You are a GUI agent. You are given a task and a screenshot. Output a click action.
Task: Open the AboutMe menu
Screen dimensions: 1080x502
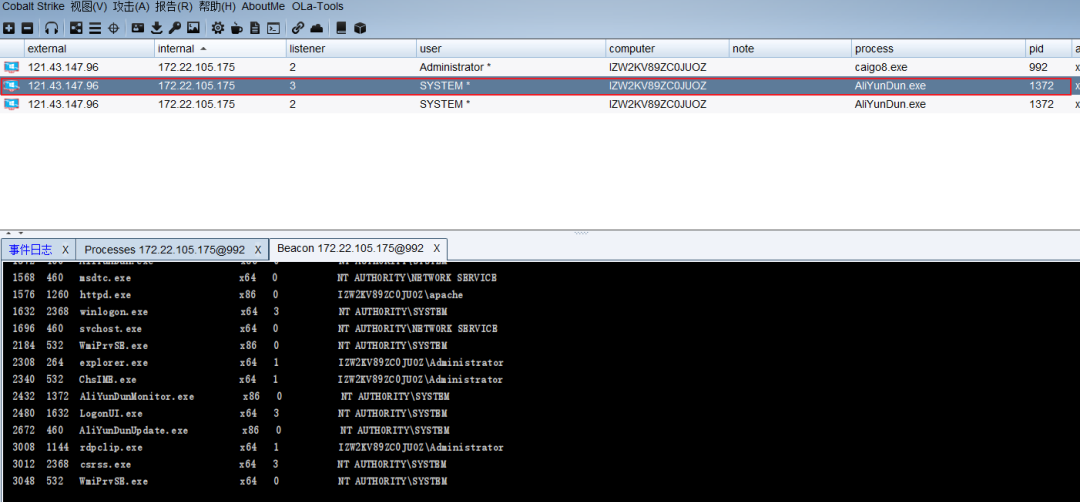click(x=263, y=6)
